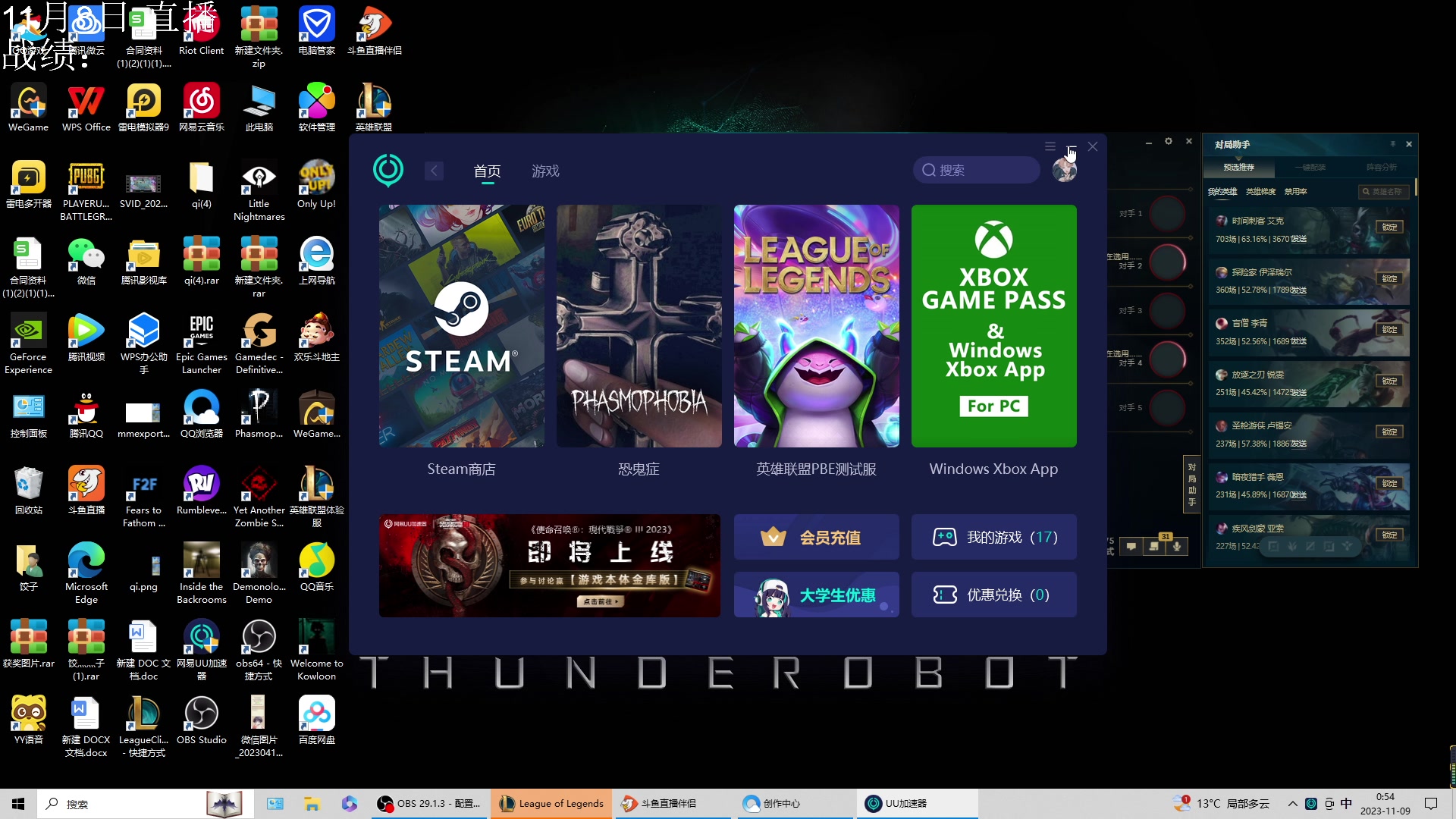Click the UU加速器 logo icon
Screen dimensions: 1456x819
point(388,171)
